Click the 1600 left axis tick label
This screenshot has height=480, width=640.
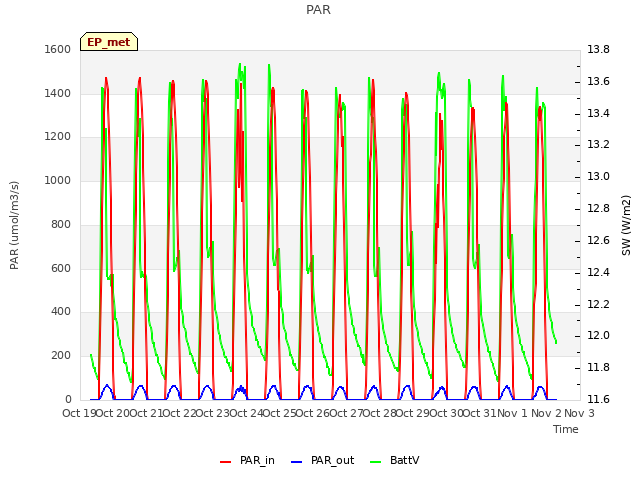tap(58, 49)
